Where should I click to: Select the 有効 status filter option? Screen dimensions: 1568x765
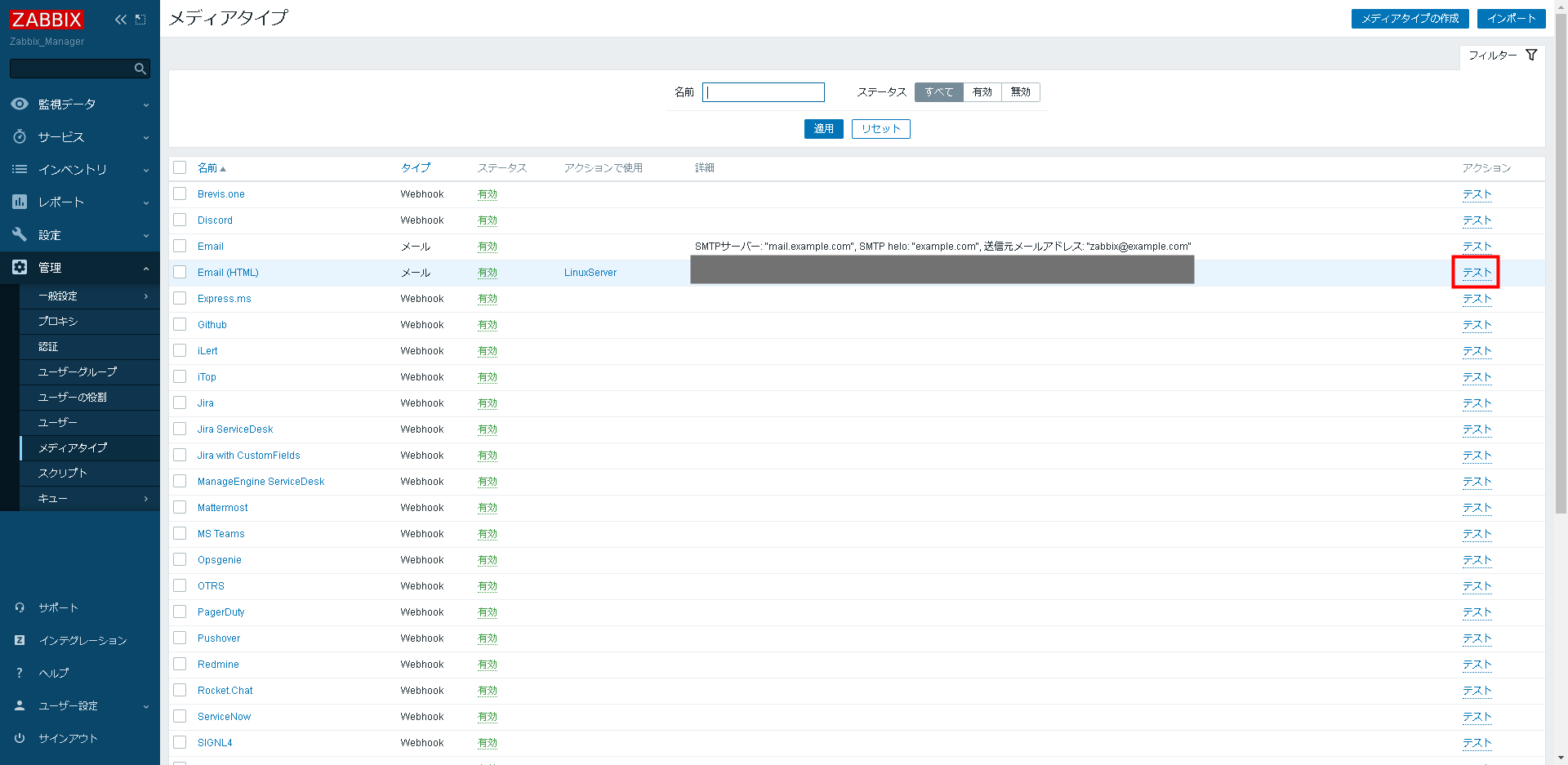pyautogui.click(x=982, y=92)
